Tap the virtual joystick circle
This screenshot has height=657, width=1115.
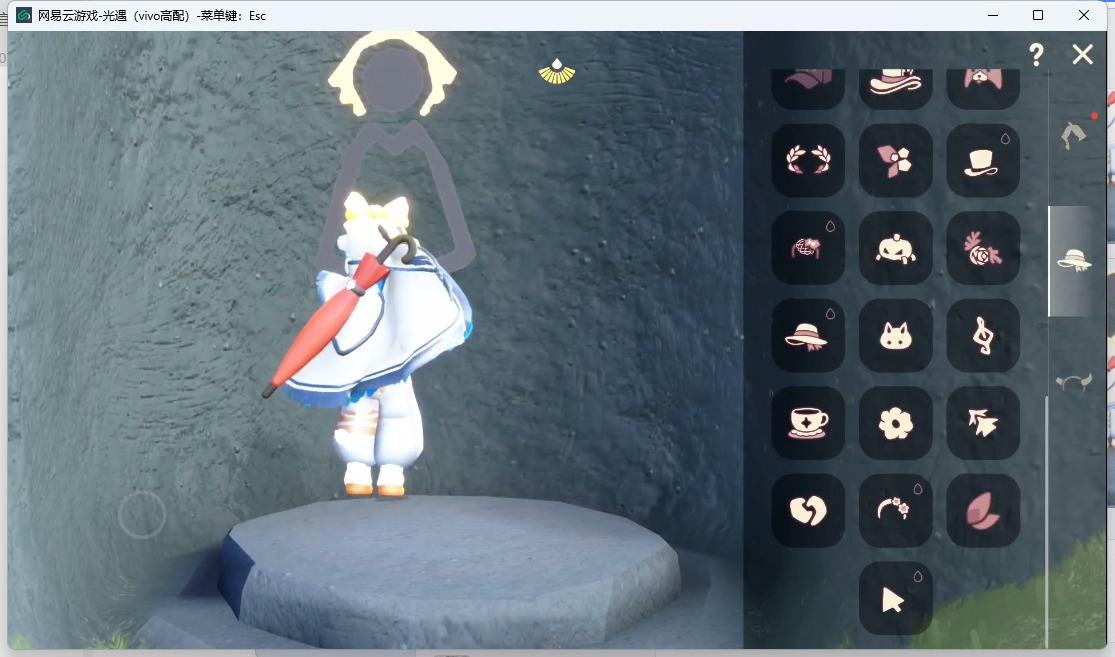click(x=142, y=514)
